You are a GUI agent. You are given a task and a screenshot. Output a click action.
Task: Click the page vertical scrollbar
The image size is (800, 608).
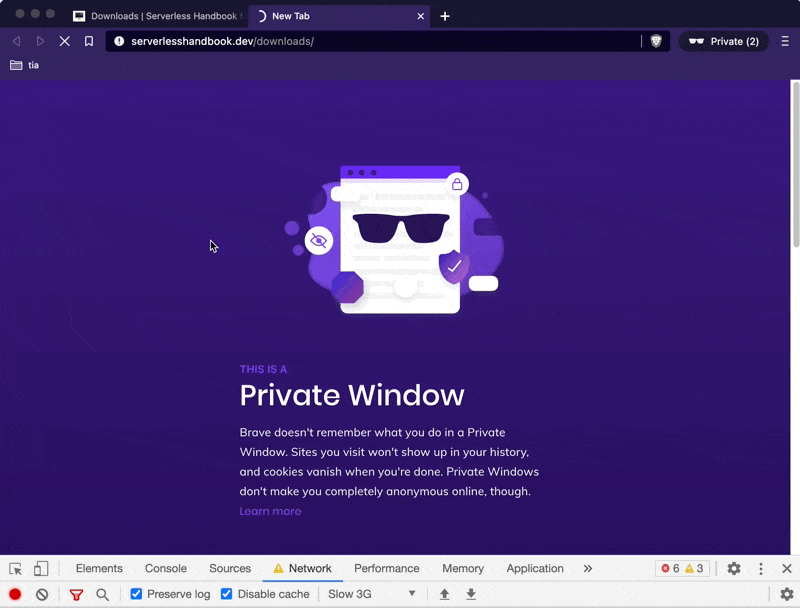click(795, 166)
